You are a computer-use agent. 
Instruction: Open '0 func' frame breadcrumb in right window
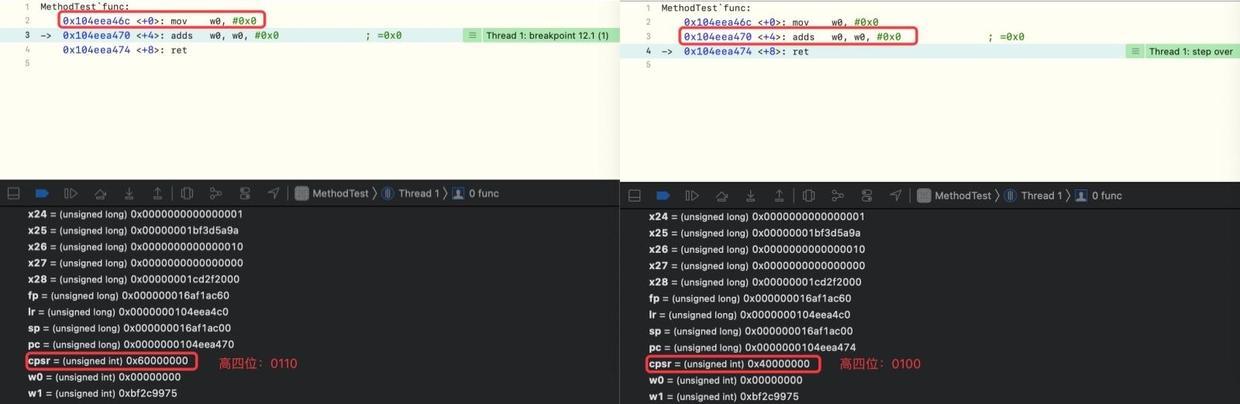pyautogui.click(x=1098, y=196)
